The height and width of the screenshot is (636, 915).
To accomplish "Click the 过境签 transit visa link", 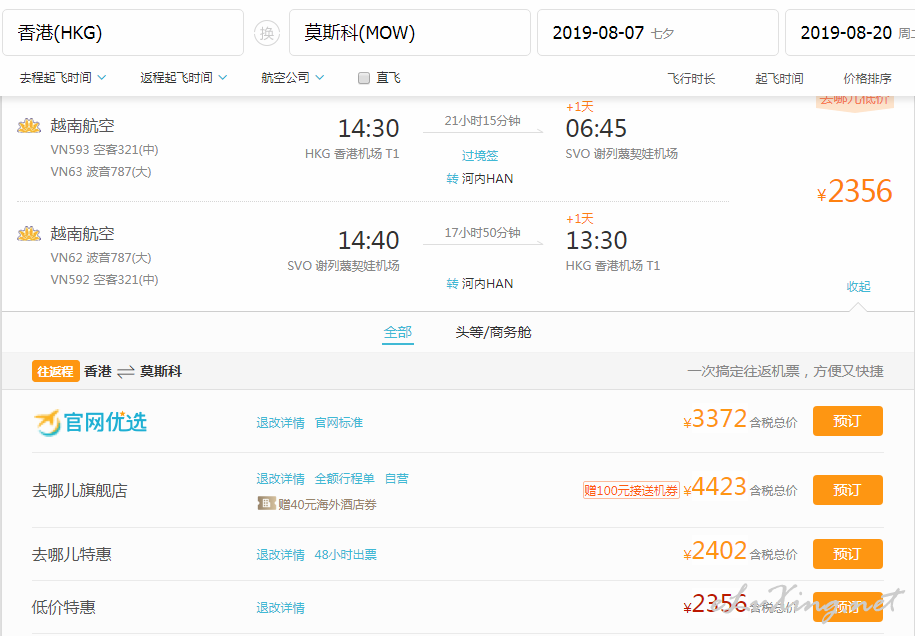I will 480,155.
